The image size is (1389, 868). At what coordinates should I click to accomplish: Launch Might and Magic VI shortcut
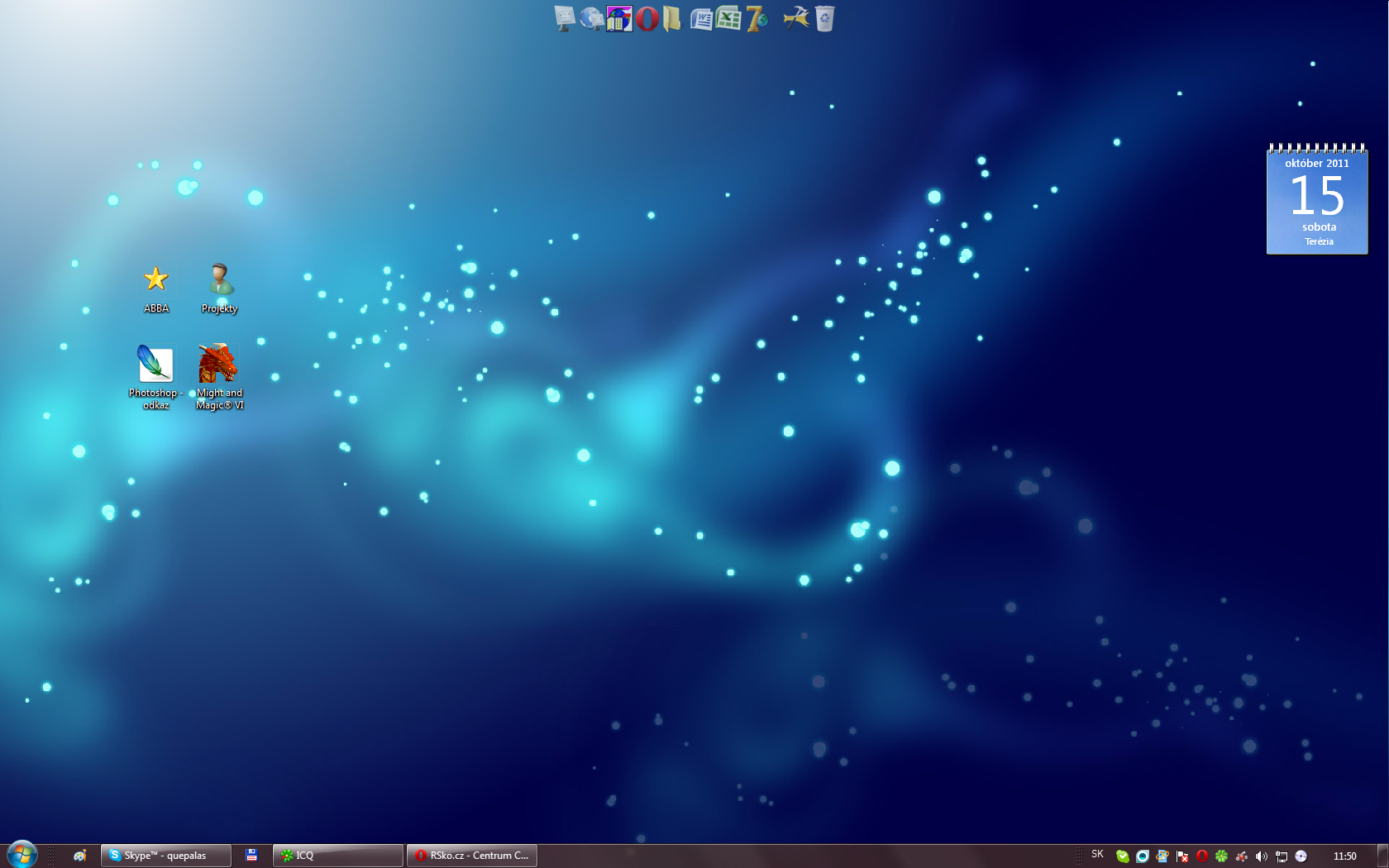click(x=219, y=377)
